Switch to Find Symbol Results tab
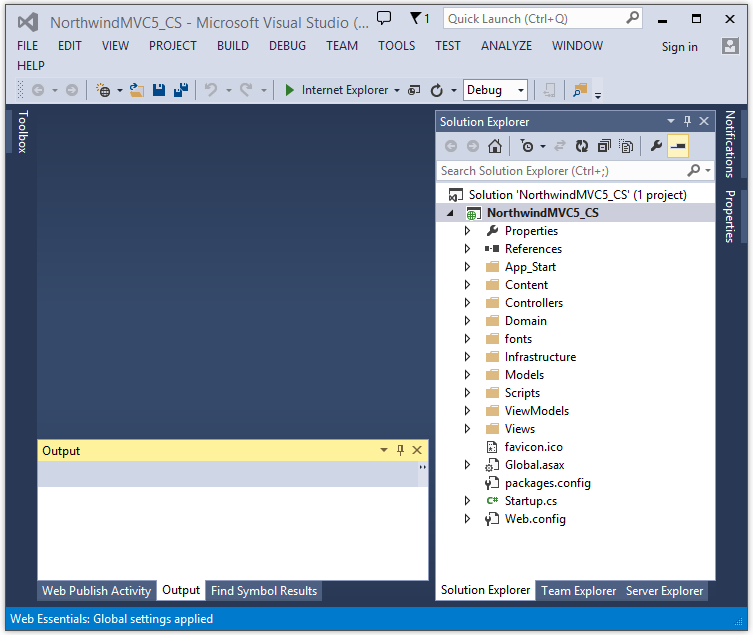 (264, 591)
